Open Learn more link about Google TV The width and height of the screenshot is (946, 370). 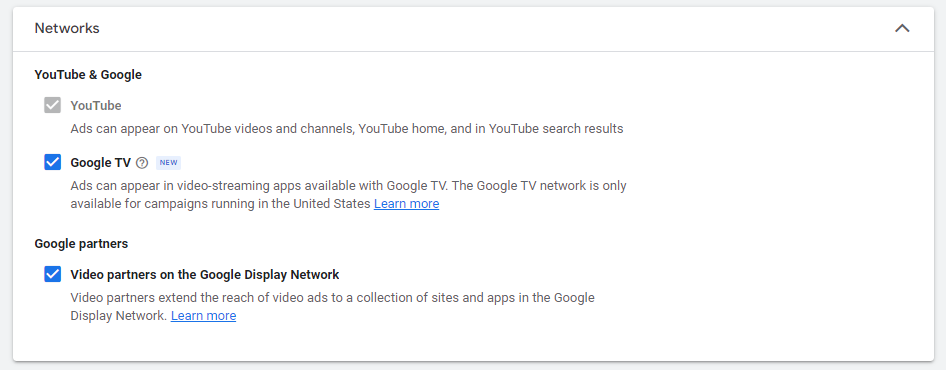point(407,204)
